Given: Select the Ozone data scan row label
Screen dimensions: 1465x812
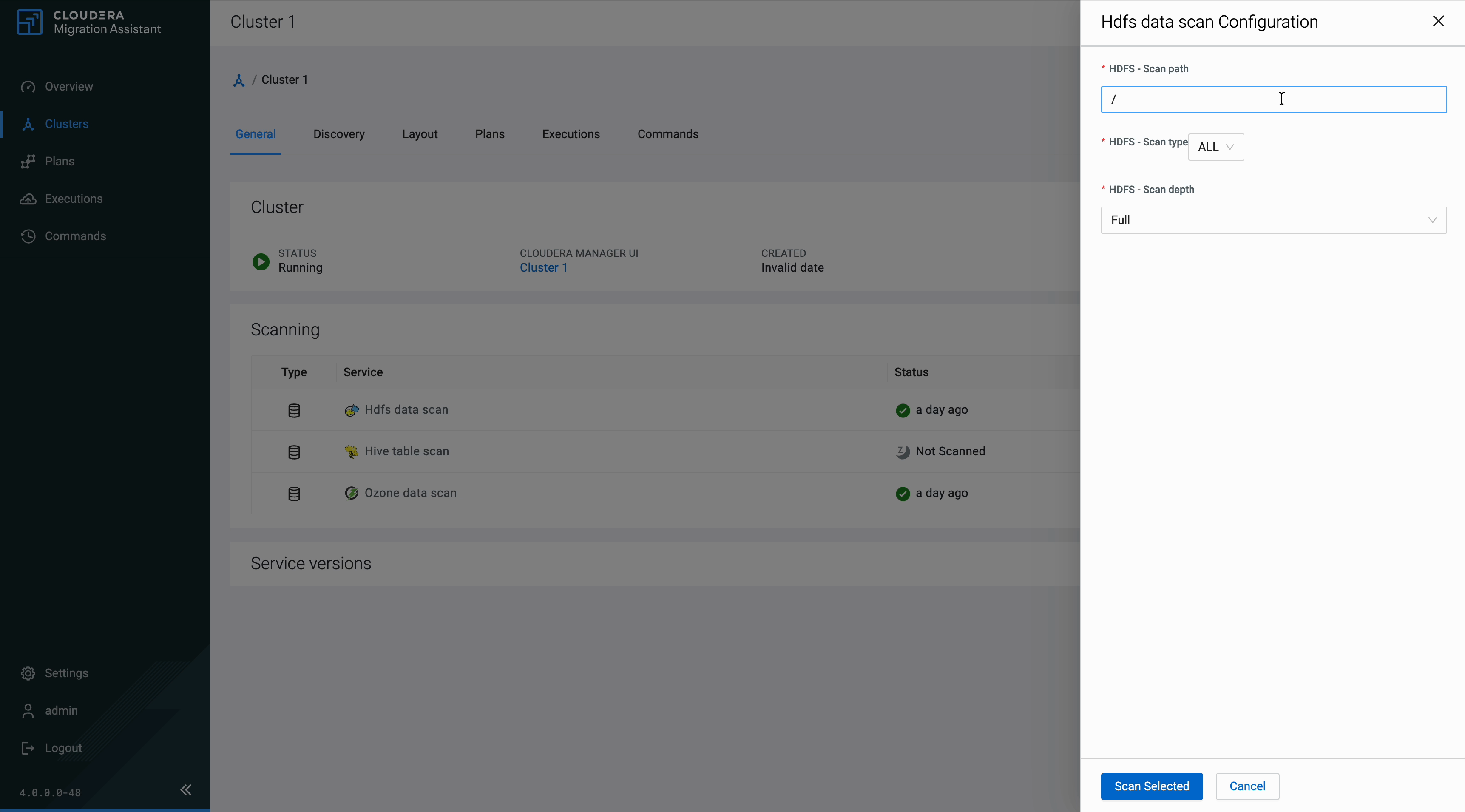Looking at the screenshot, I should click(x=411, y=493).
